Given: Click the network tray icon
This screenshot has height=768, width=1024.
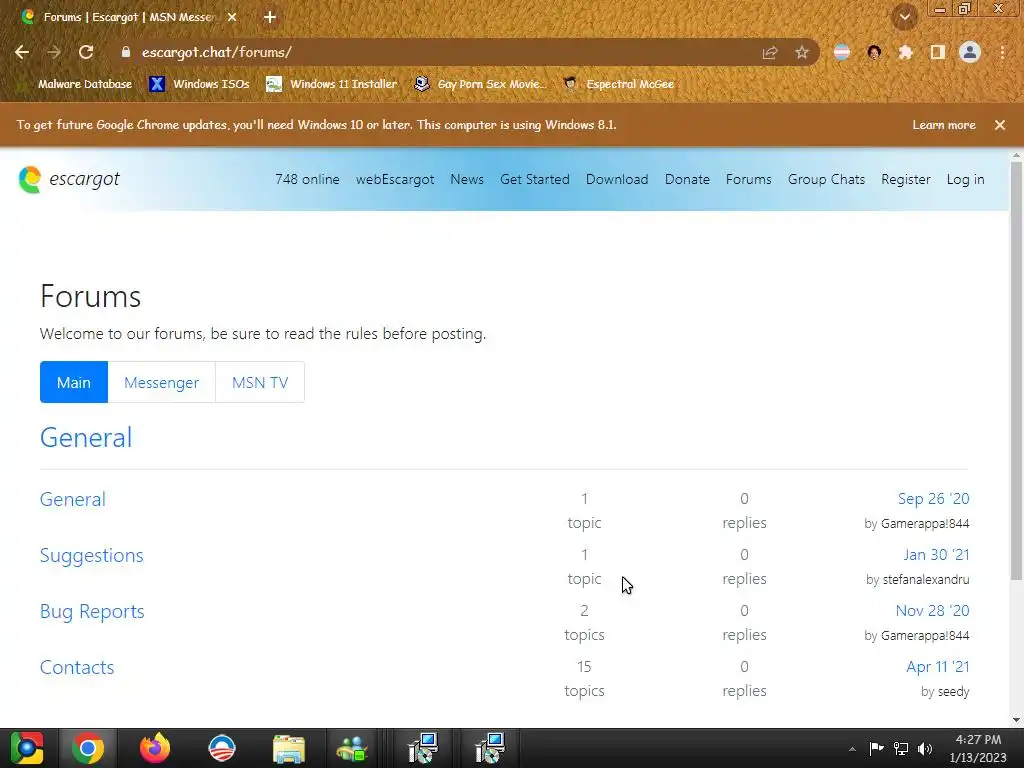Looking at the screenshot, I should point(901,749).
